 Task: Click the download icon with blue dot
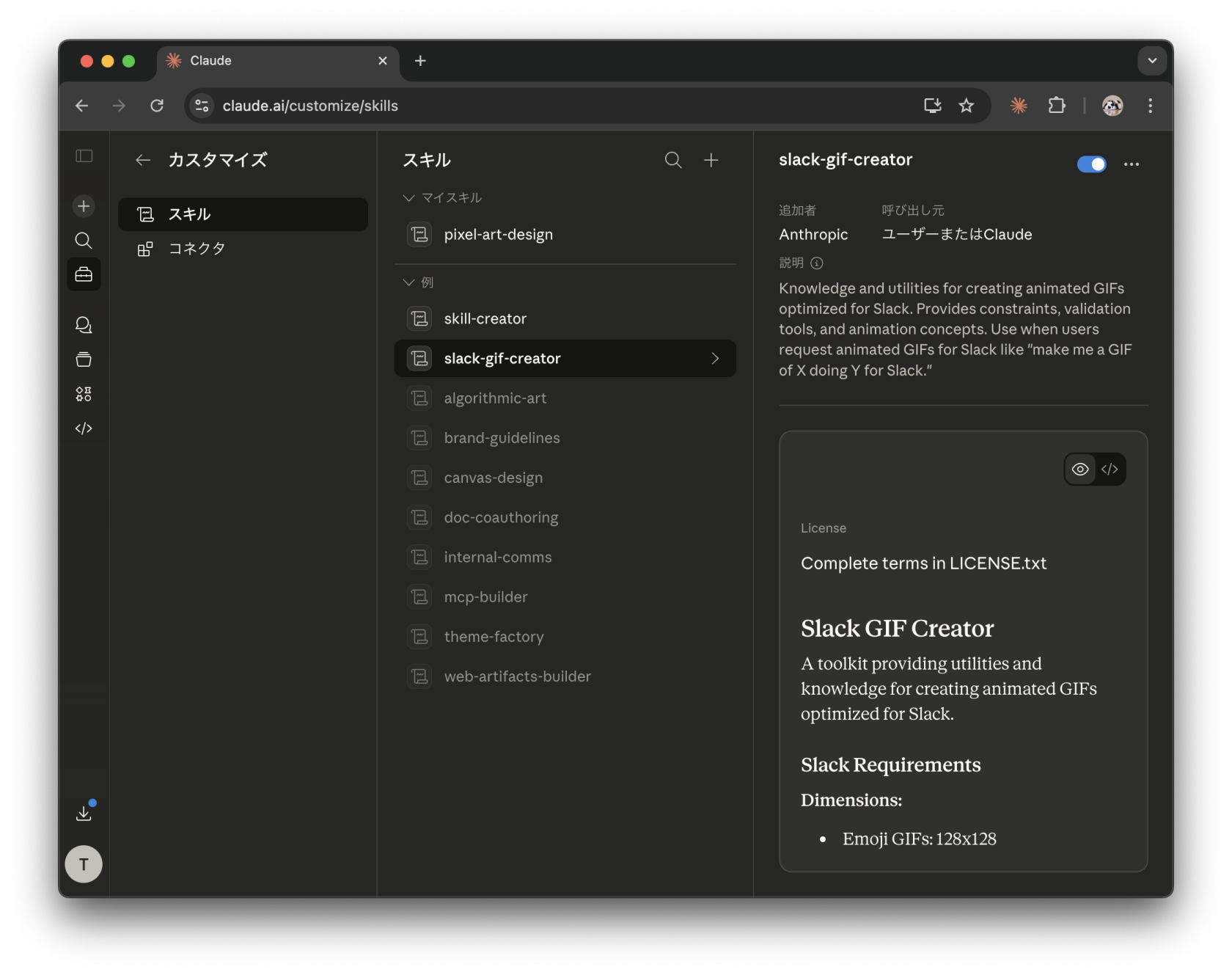click(84, 813)
